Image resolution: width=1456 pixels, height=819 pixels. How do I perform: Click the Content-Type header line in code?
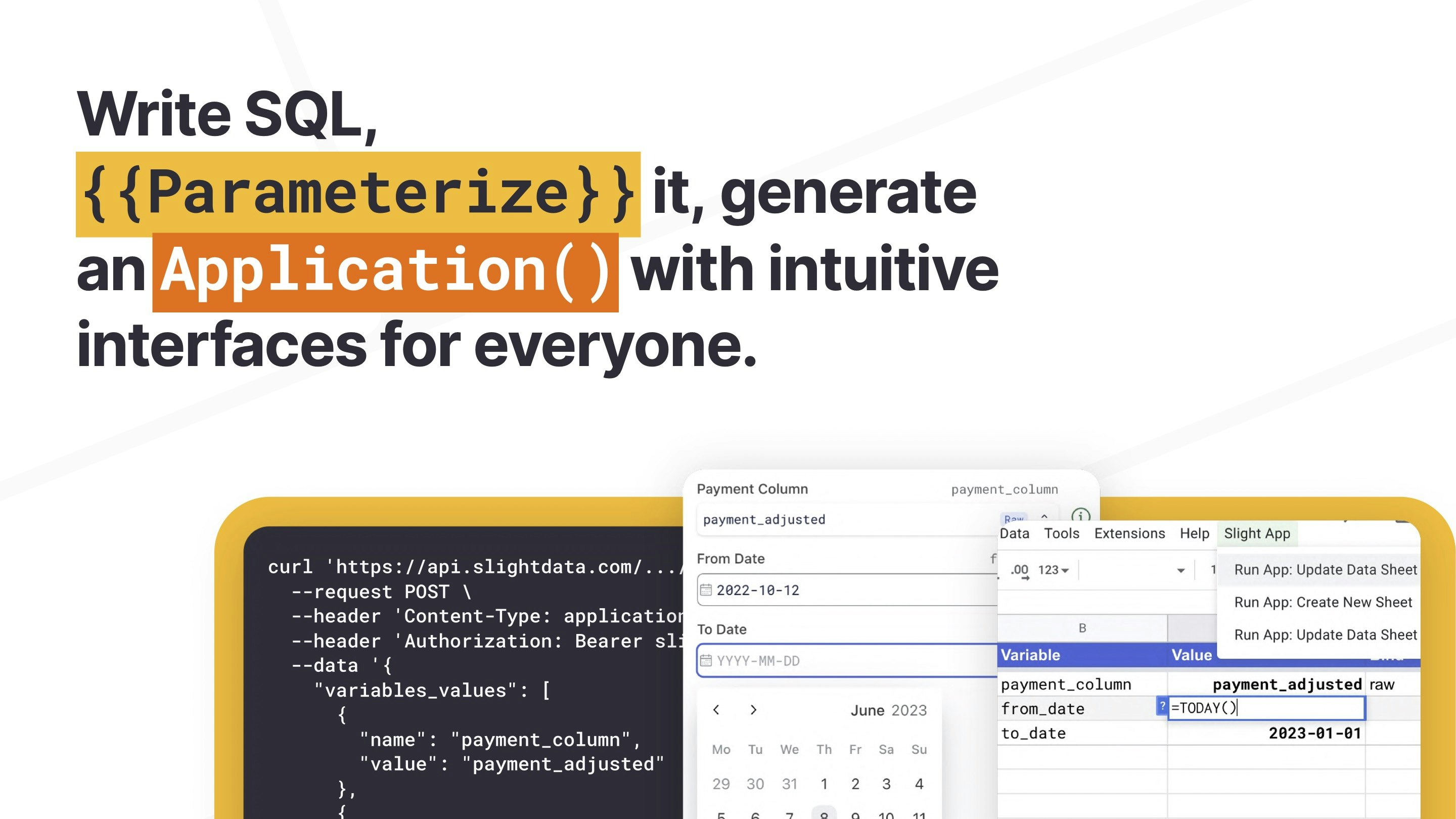(487, 616)
